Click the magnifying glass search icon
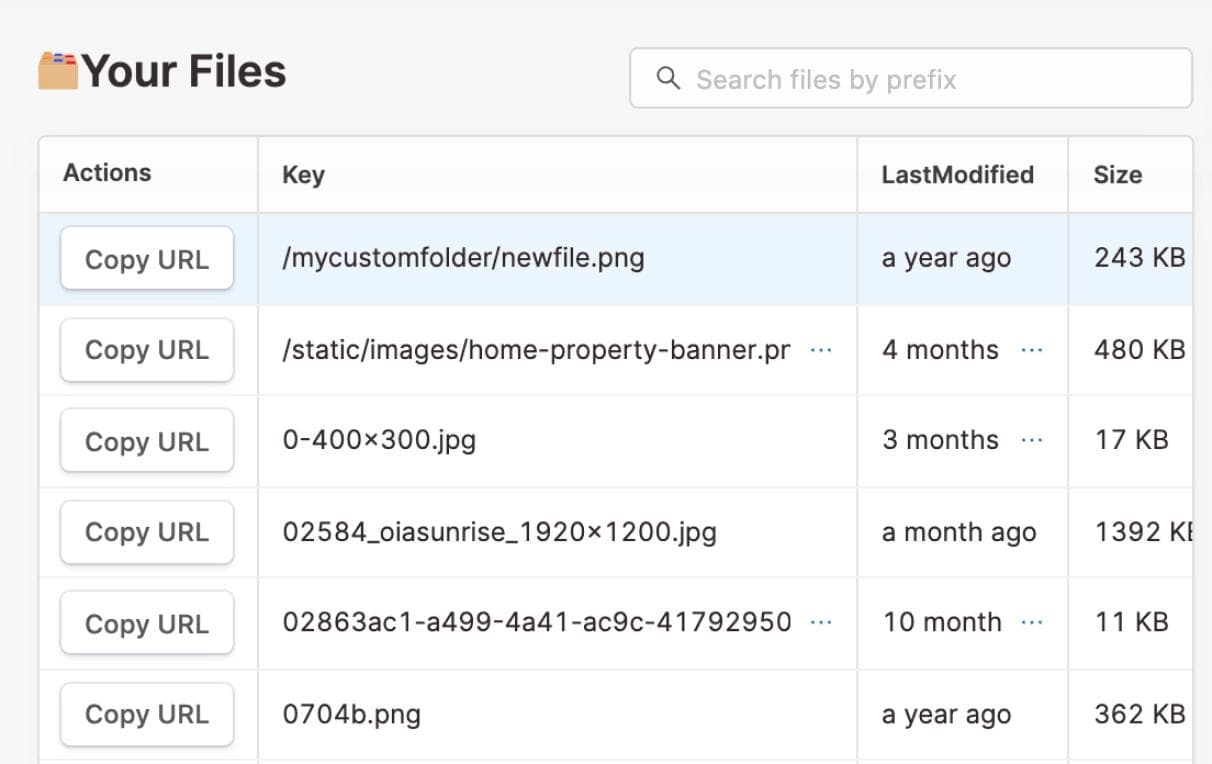 [x=668, y=78]
